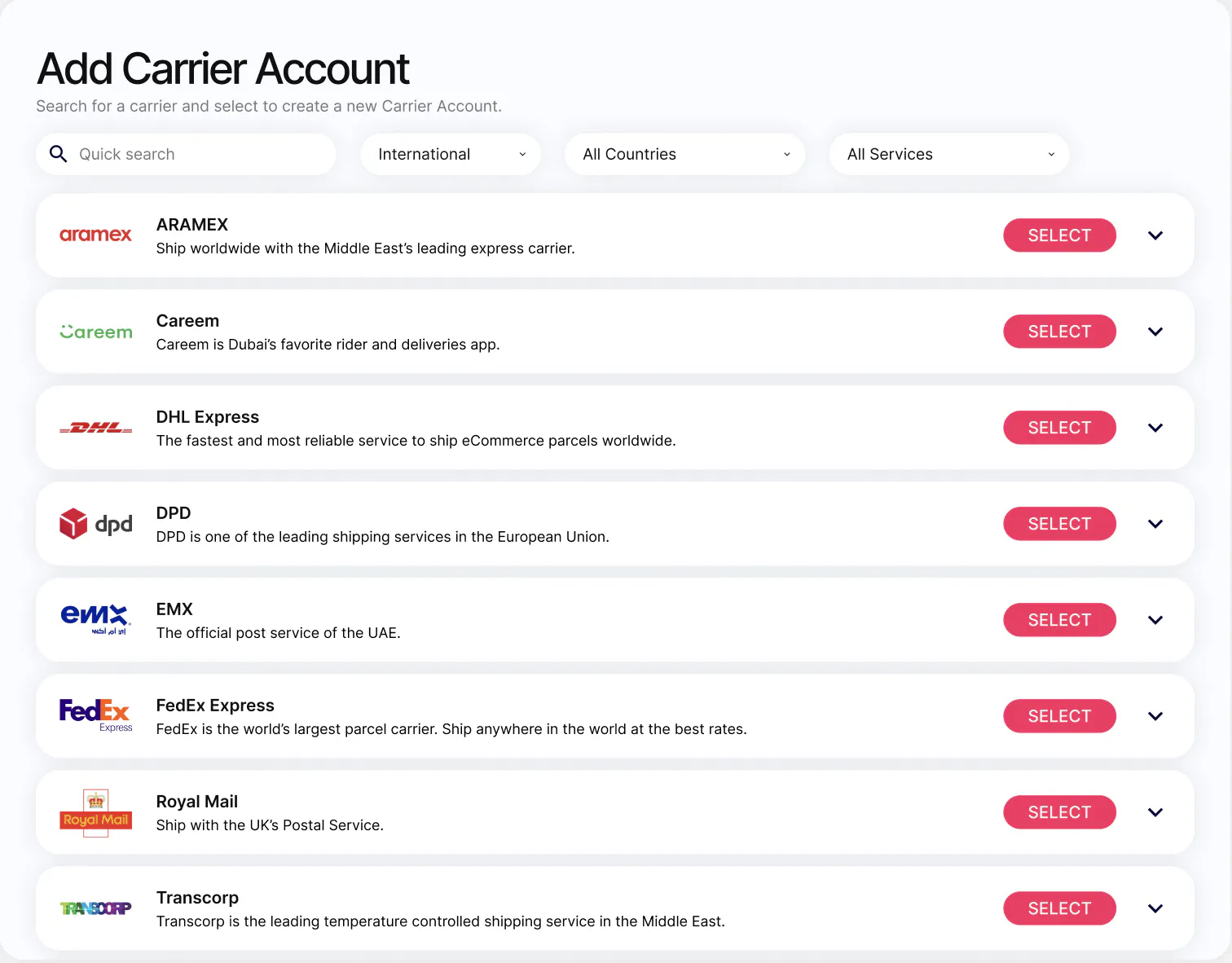Open the International dropdown filter
The image size is (1232, 963).
[451, 154]
